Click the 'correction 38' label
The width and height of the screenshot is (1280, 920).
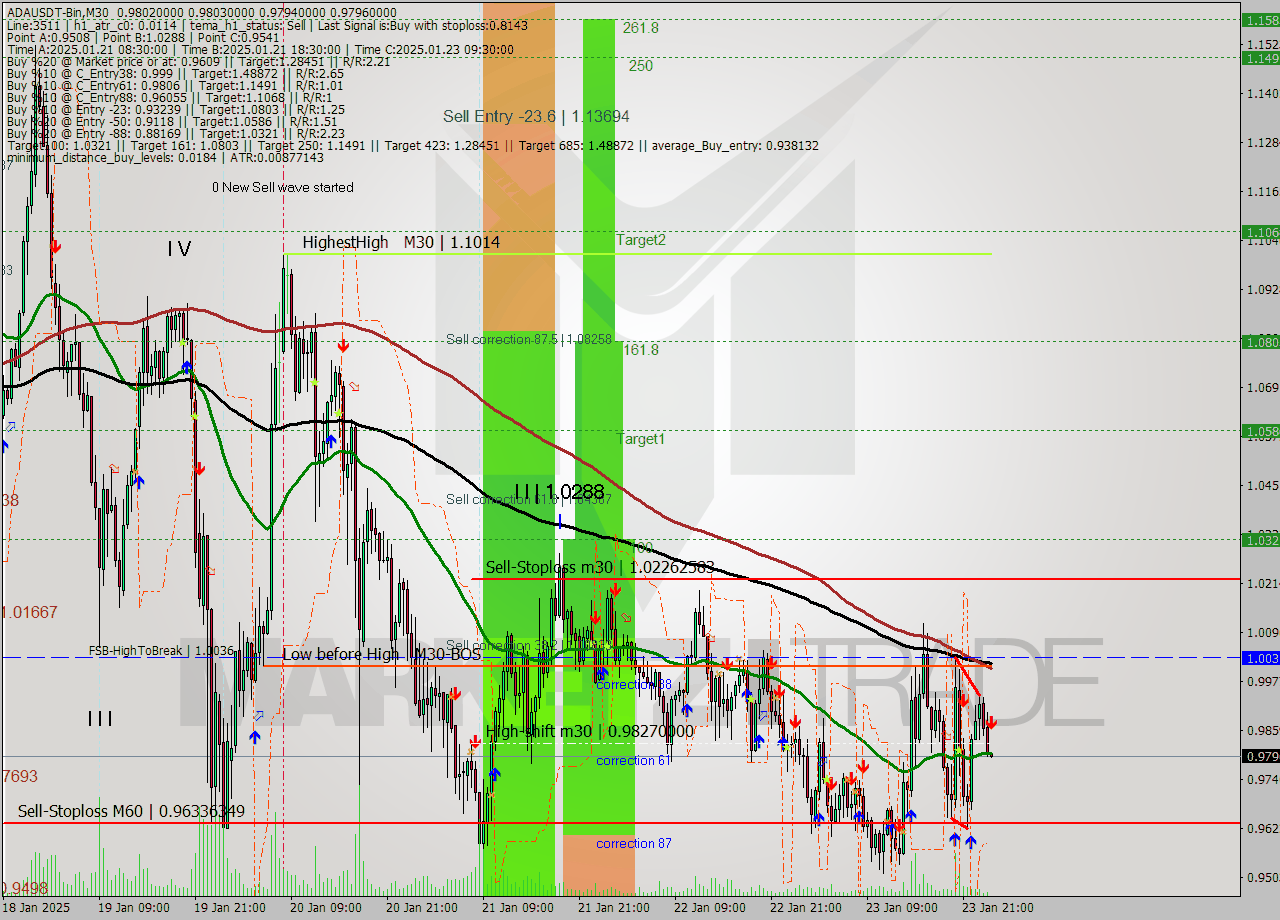coord(633,684)
